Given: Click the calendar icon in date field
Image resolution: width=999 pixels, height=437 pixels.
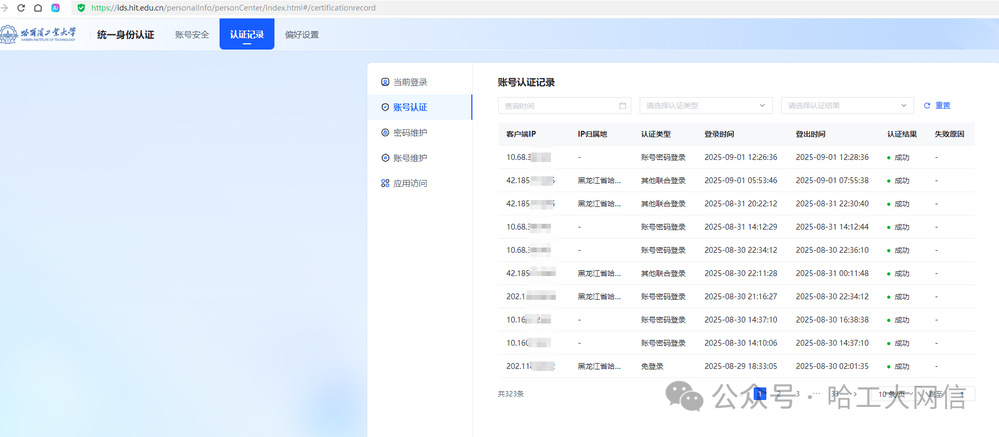Looking at the screenshot, I should pos(622,105).
